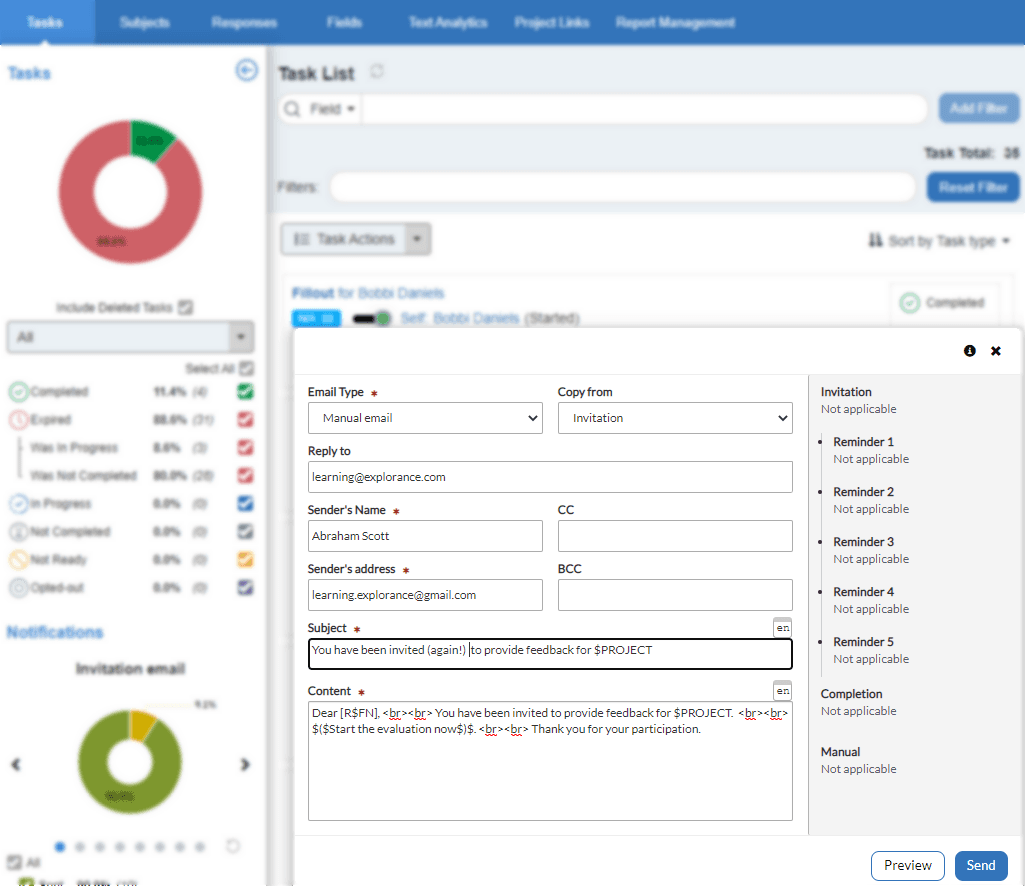
Task: Switch to the Report Management tab
Action: (675, 22)
